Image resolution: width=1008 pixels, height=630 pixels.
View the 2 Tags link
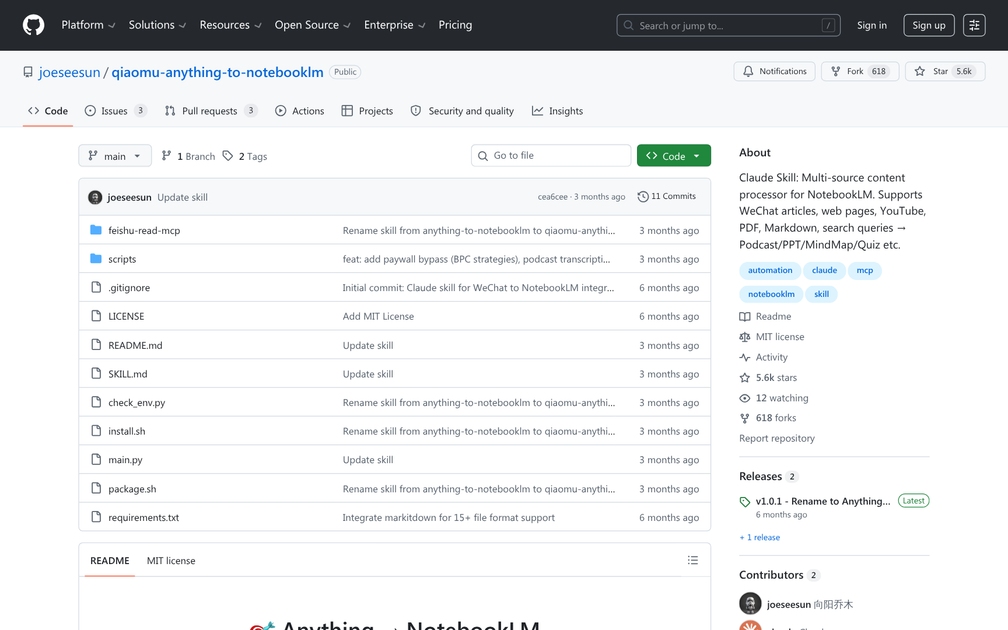point(245,156)
